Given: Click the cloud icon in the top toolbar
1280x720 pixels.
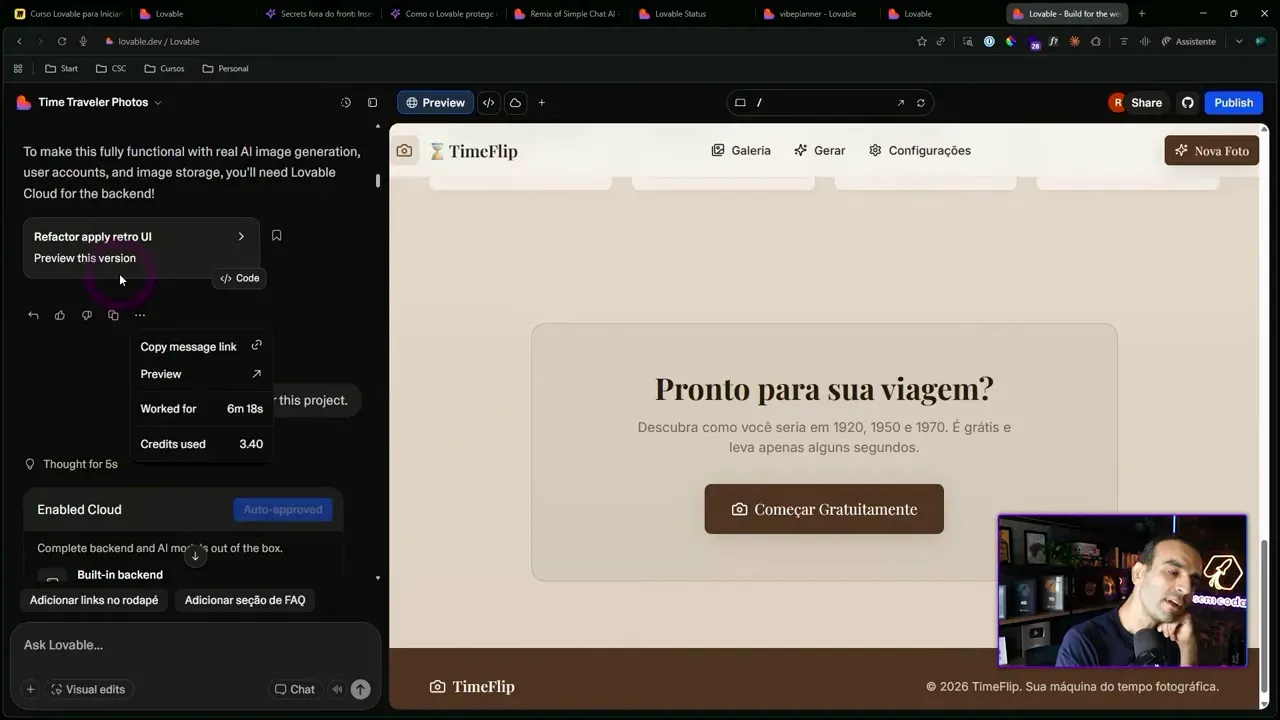Looking at the screenshot, I should [x=515, y=102].
